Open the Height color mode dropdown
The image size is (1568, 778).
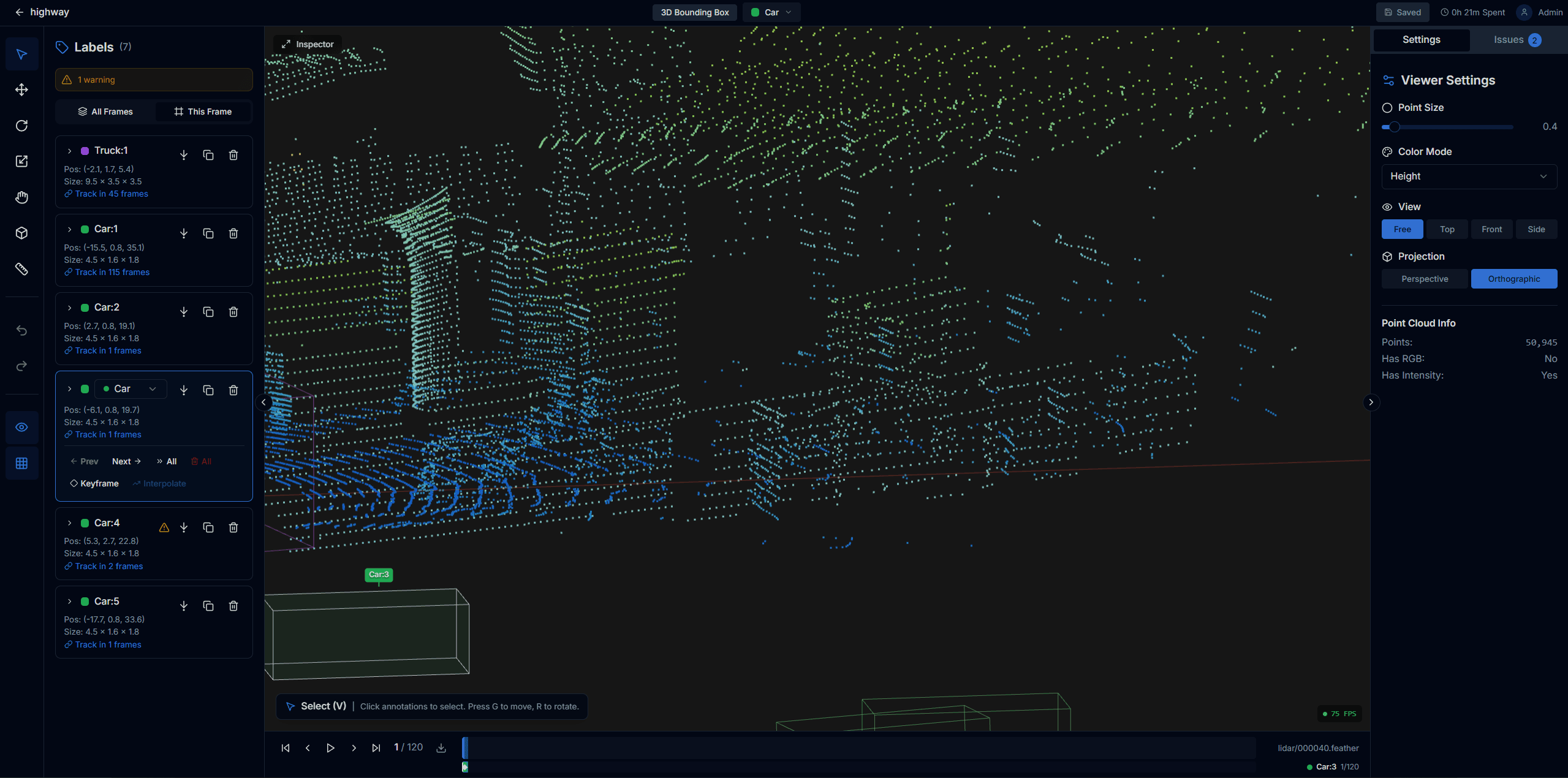tap(1469, 176)
